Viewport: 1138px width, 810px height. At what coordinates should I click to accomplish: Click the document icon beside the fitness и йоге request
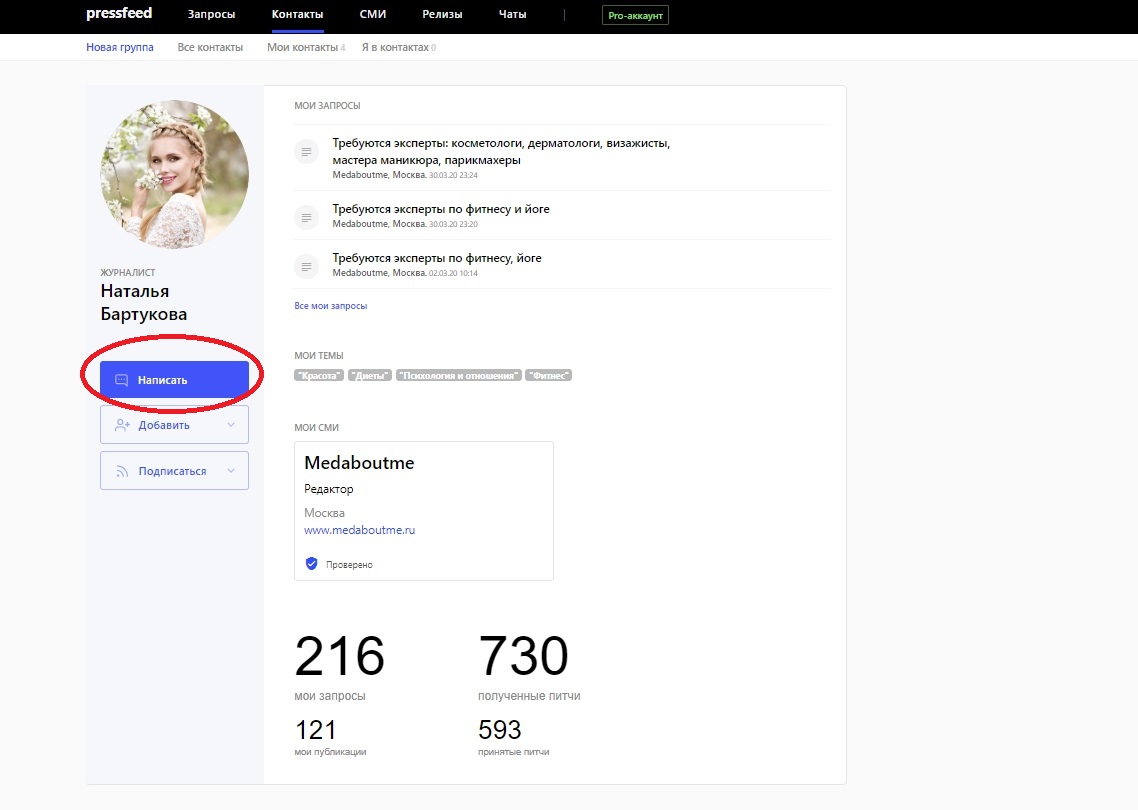point(307,216)
